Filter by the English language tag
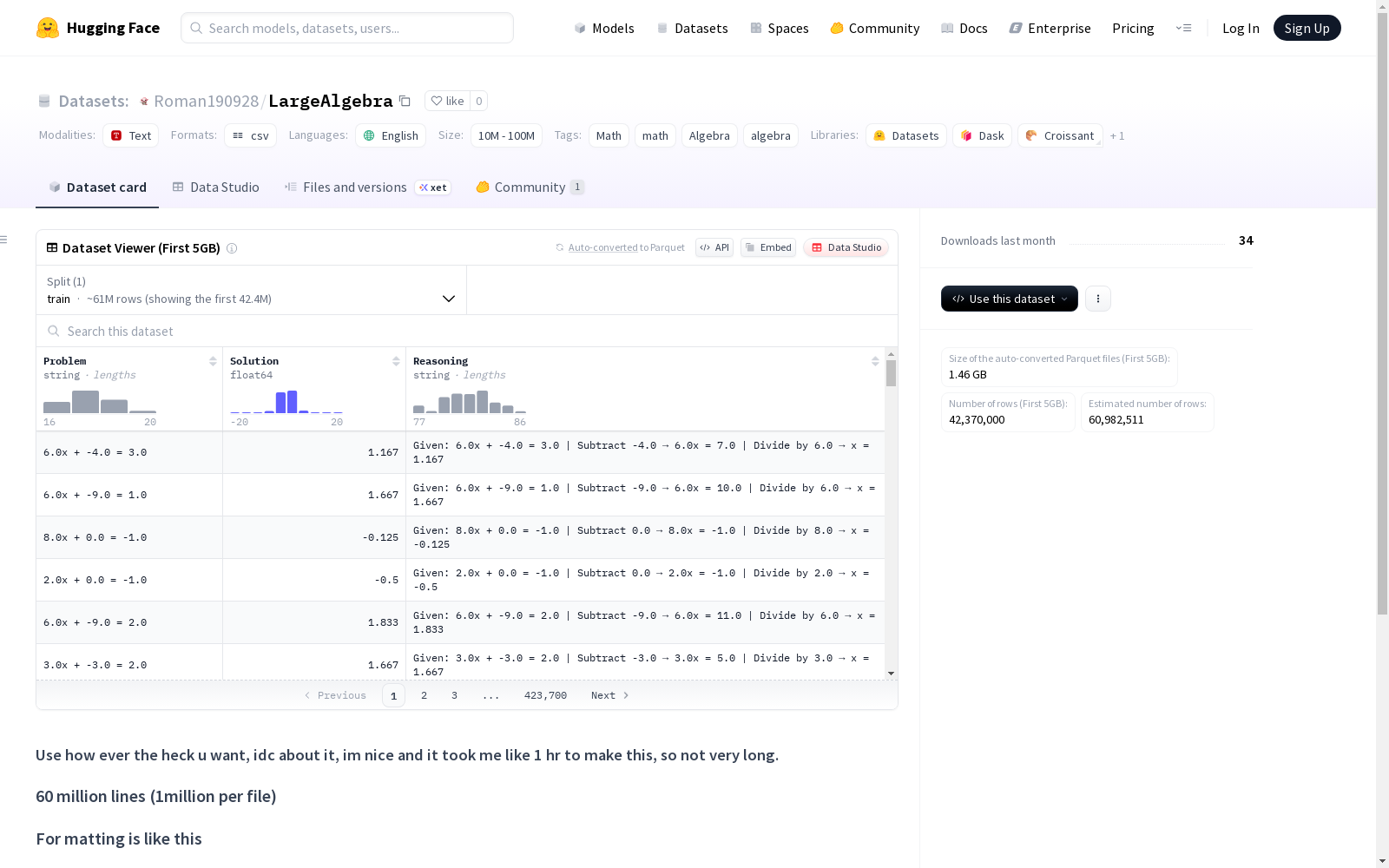 click(391, 135)
